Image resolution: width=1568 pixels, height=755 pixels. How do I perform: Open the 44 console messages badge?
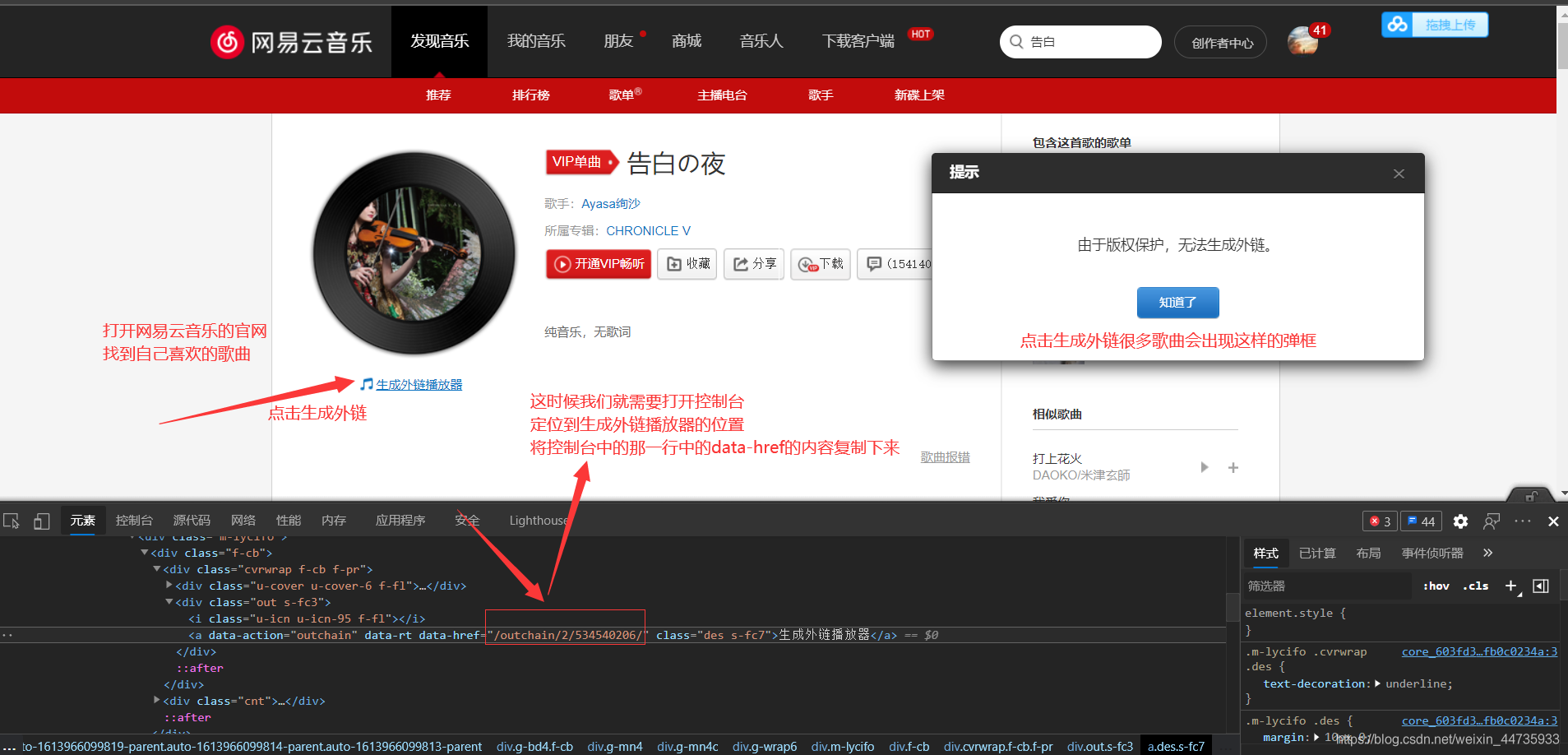1422,520
